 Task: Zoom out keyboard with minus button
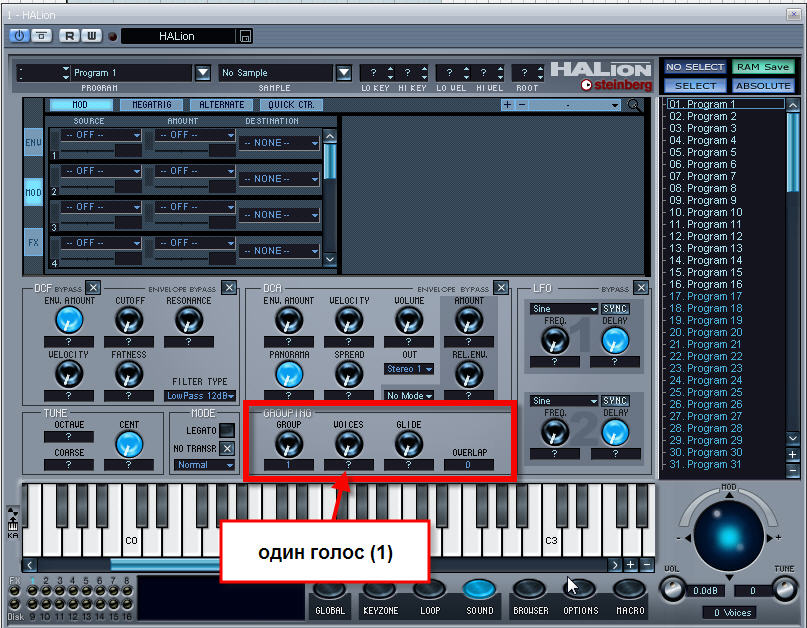(x=647, y=565)
